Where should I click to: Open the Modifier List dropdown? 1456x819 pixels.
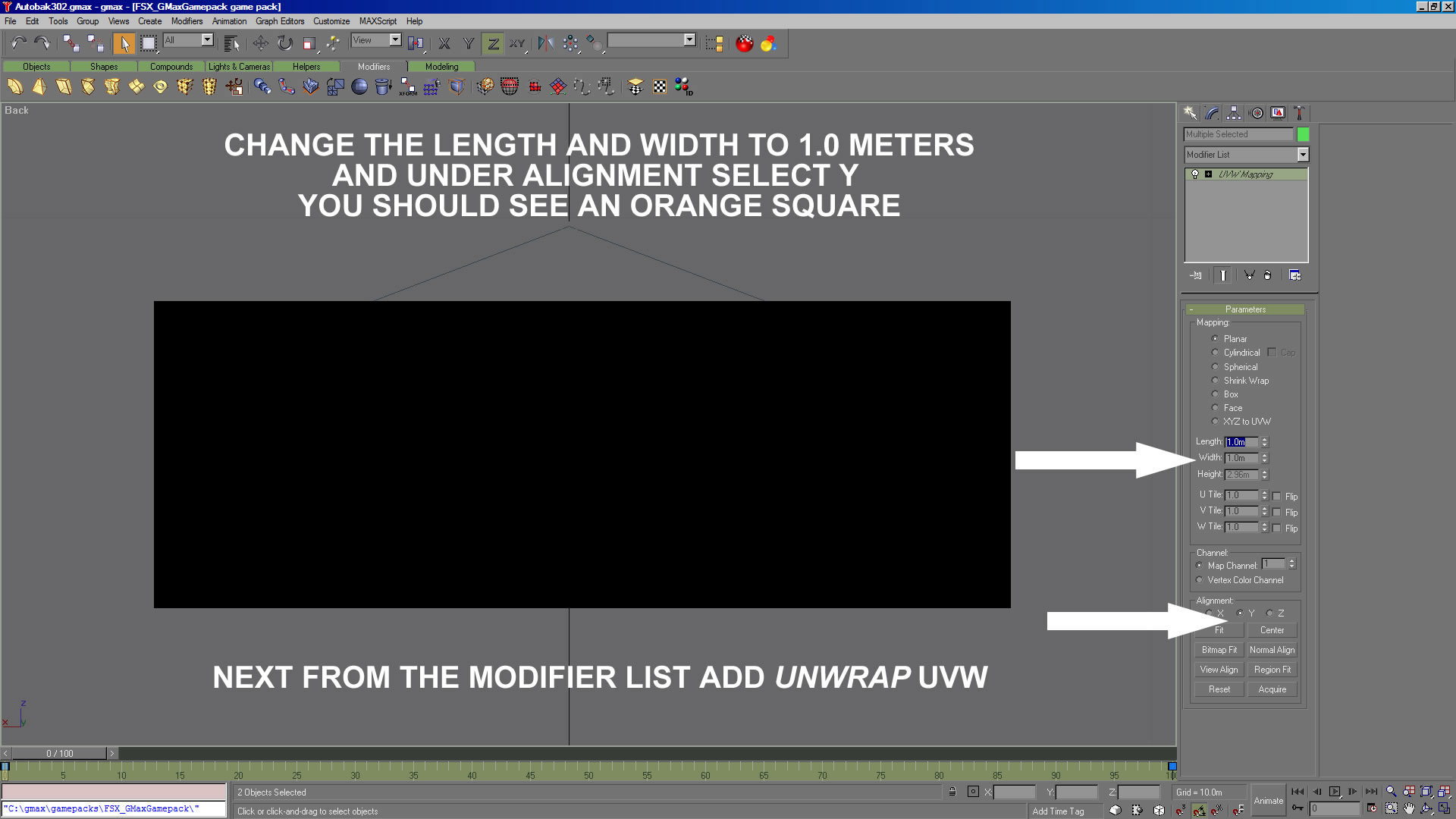pyautogui.click(x=1302, y=155)
